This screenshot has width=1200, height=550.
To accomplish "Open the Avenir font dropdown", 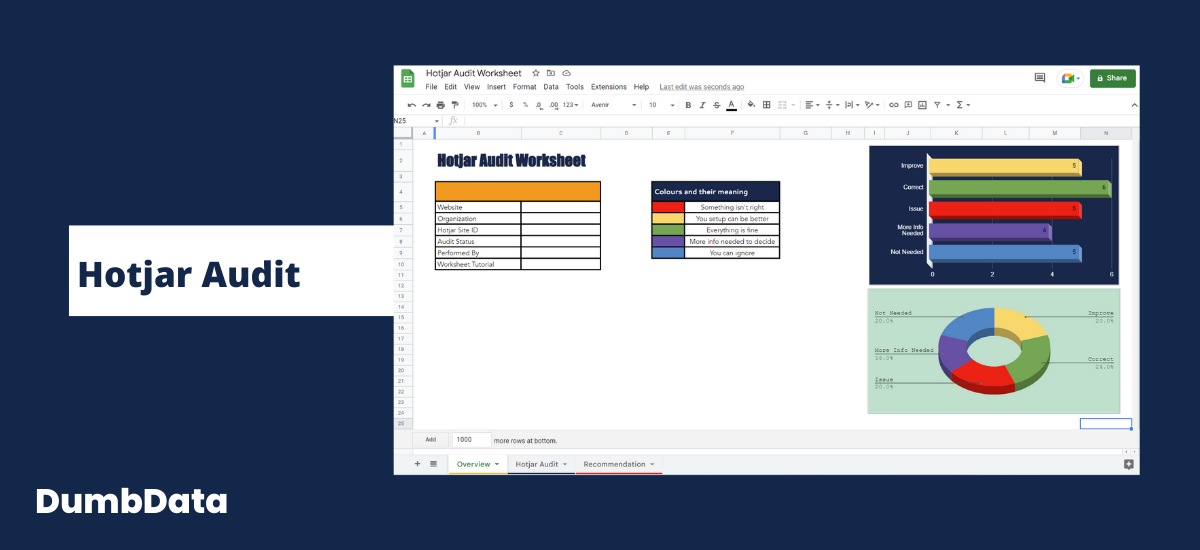I will (613, 105).
